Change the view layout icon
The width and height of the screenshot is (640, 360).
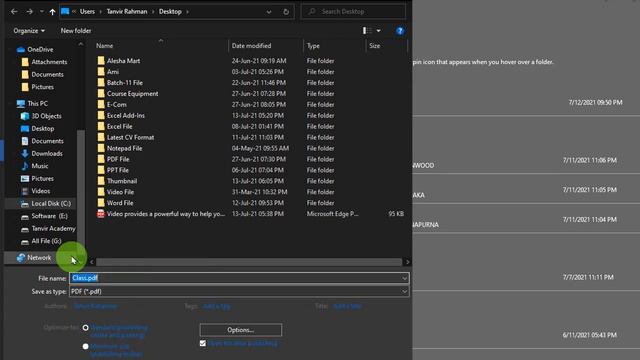[367, 31]
